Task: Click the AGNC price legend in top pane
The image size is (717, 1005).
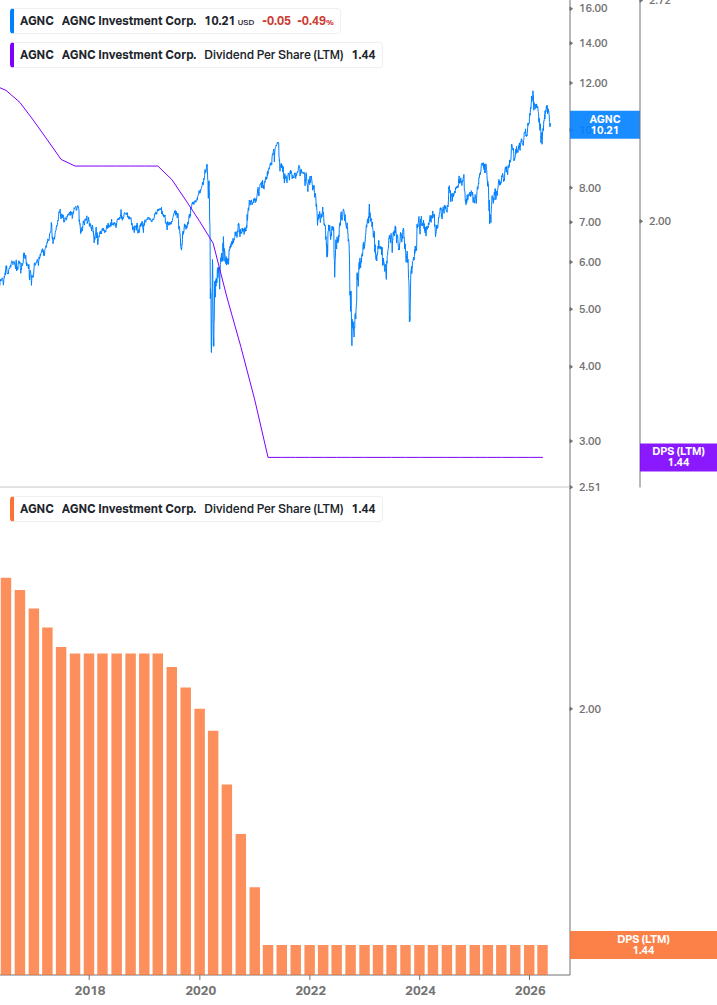Action: 176,21
